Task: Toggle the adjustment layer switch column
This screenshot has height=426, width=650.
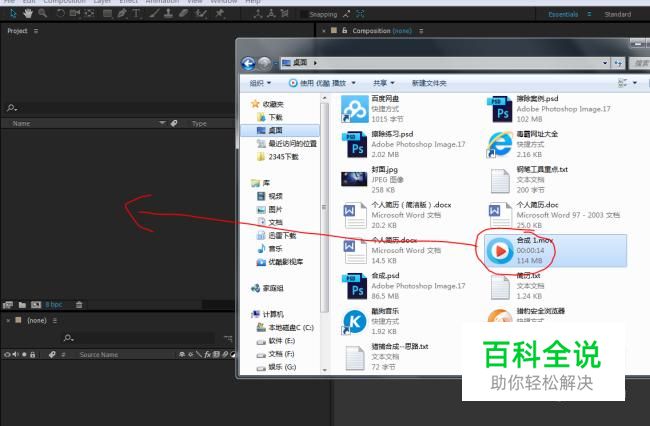Action: pos(233,355)
